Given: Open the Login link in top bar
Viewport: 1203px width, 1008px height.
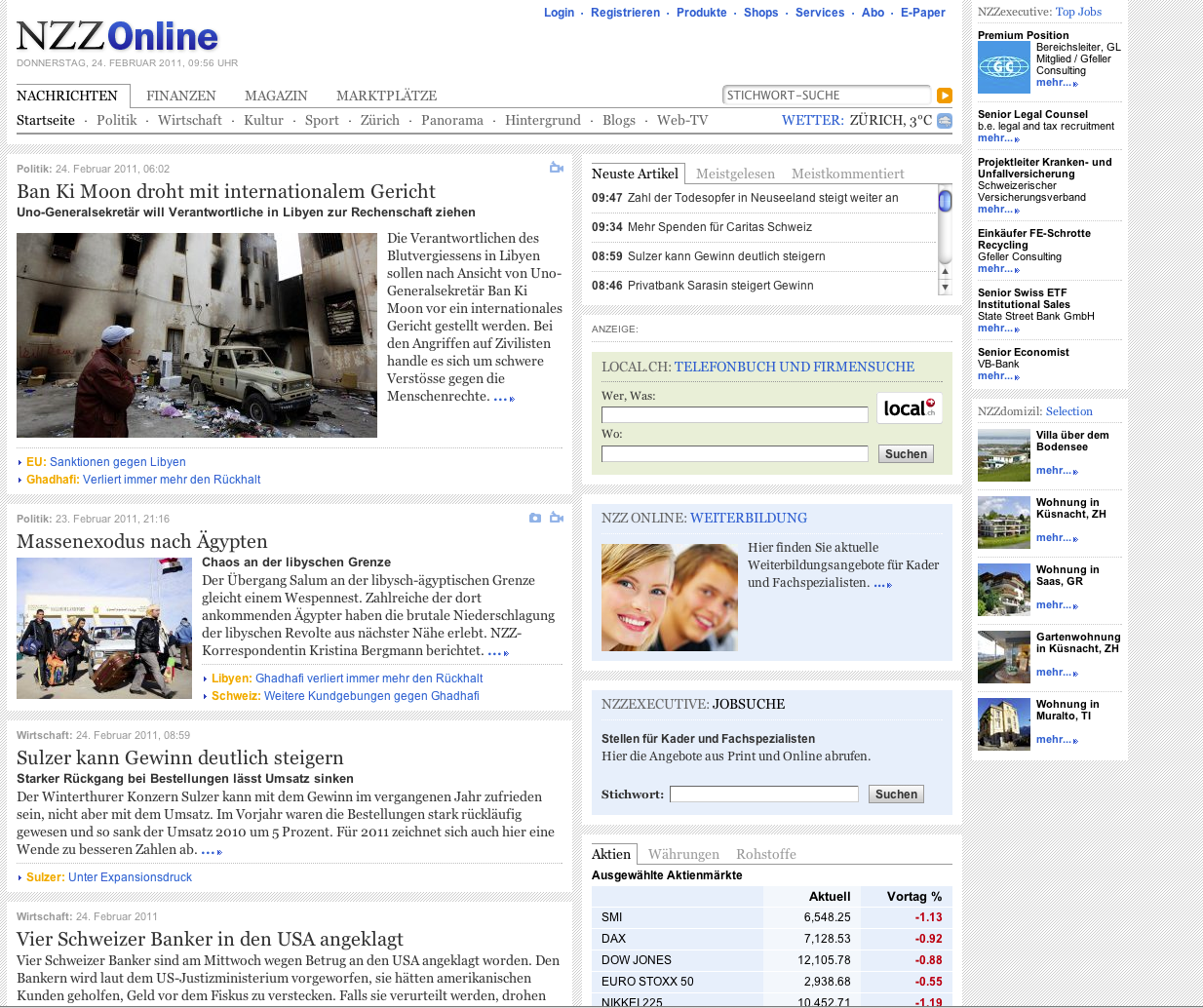Looking at the screenshot, I should (x=559, y=13).
